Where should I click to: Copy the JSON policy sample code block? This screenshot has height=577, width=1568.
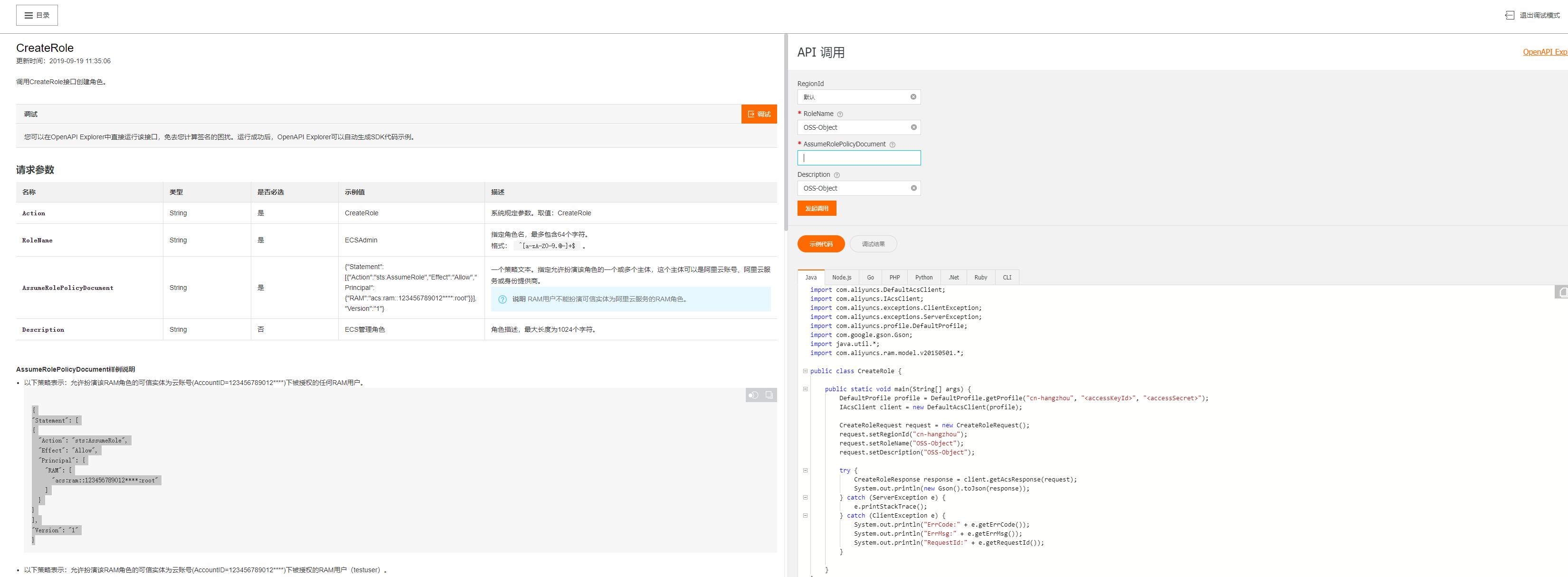pyautogui.click(x=769, y=395)
